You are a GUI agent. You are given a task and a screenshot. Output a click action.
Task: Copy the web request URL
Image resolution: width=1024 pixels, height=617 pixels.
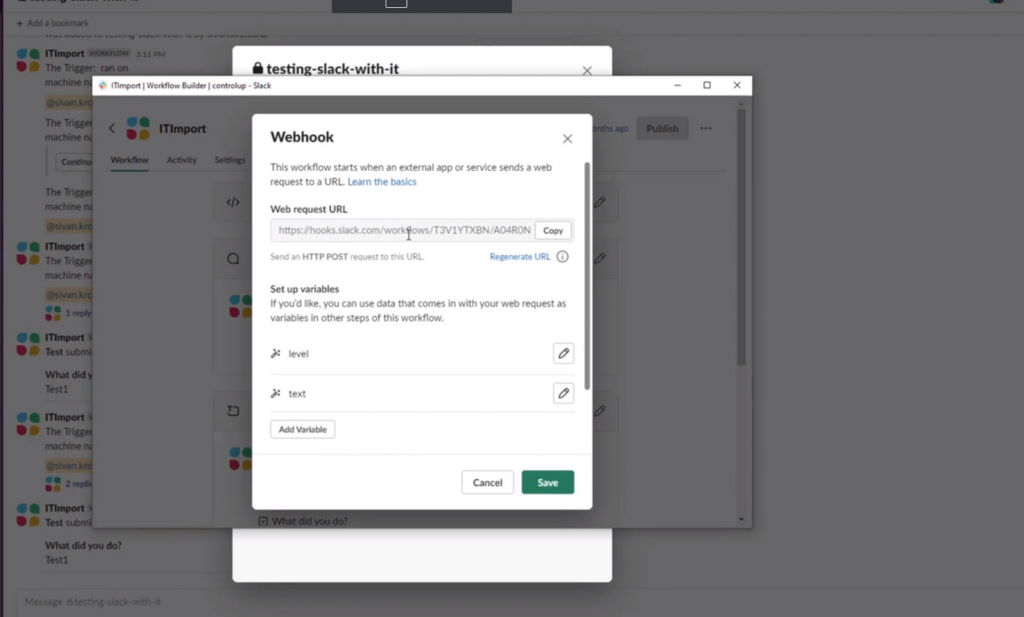coord(552,230)
